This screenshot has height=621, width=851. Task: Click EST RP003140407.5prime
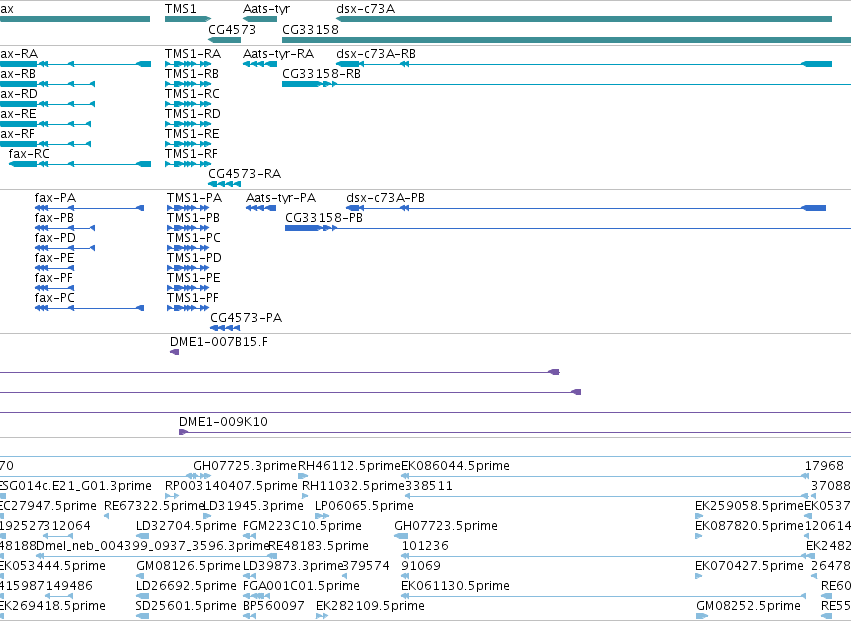(232, 486)
